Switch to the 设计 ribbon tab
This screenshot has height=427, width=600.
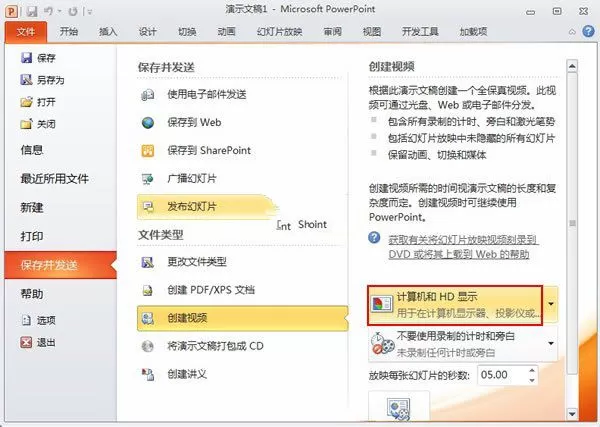[147, 32]
